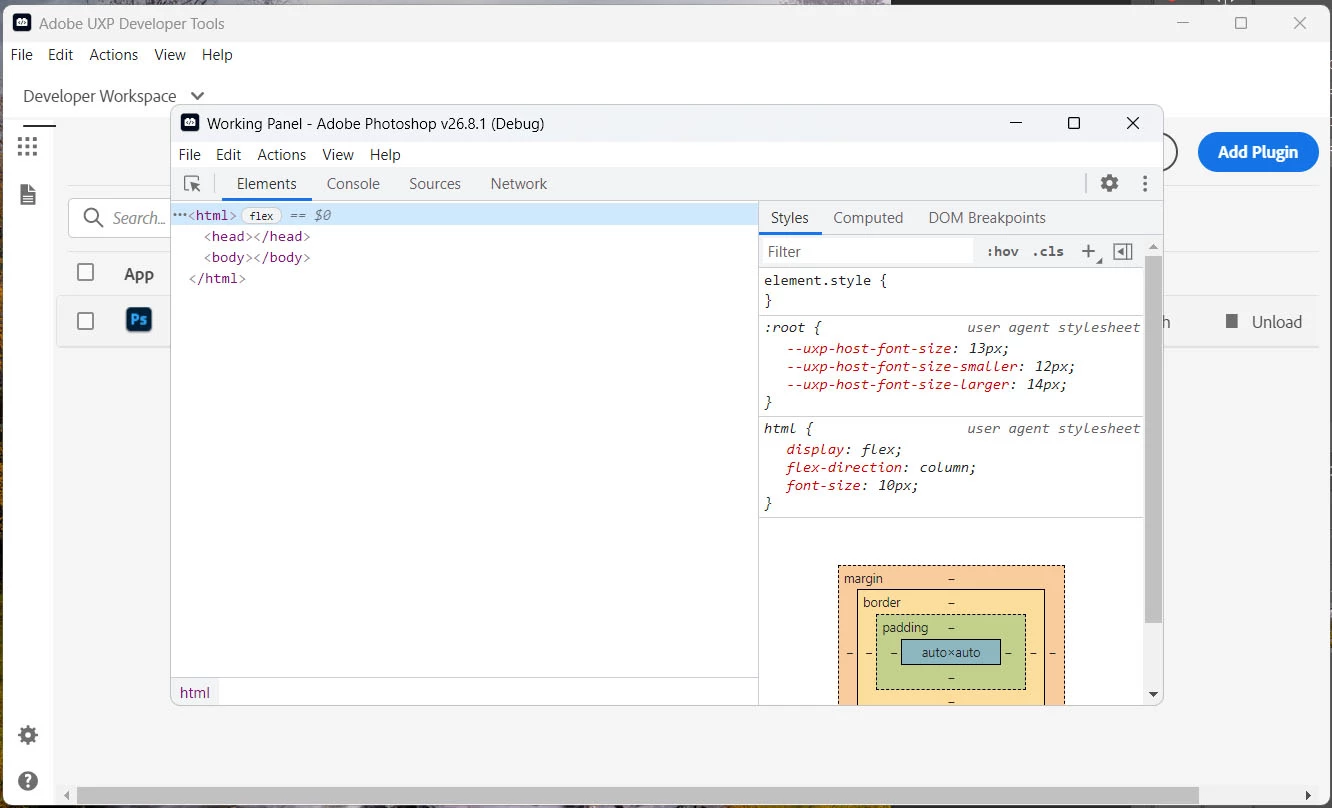Open help question mark icon
This screenshot has width=1332, height=808.
[28, 781]
